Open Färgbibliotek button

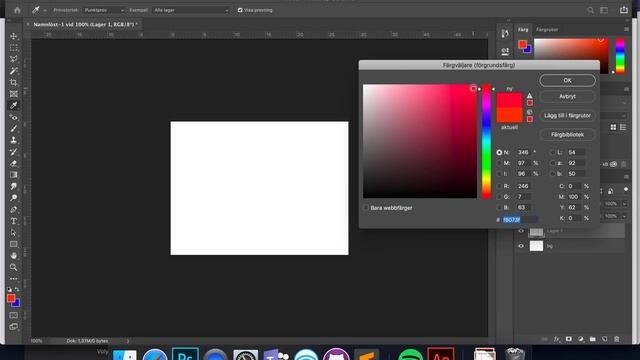(x=567, y=135)
